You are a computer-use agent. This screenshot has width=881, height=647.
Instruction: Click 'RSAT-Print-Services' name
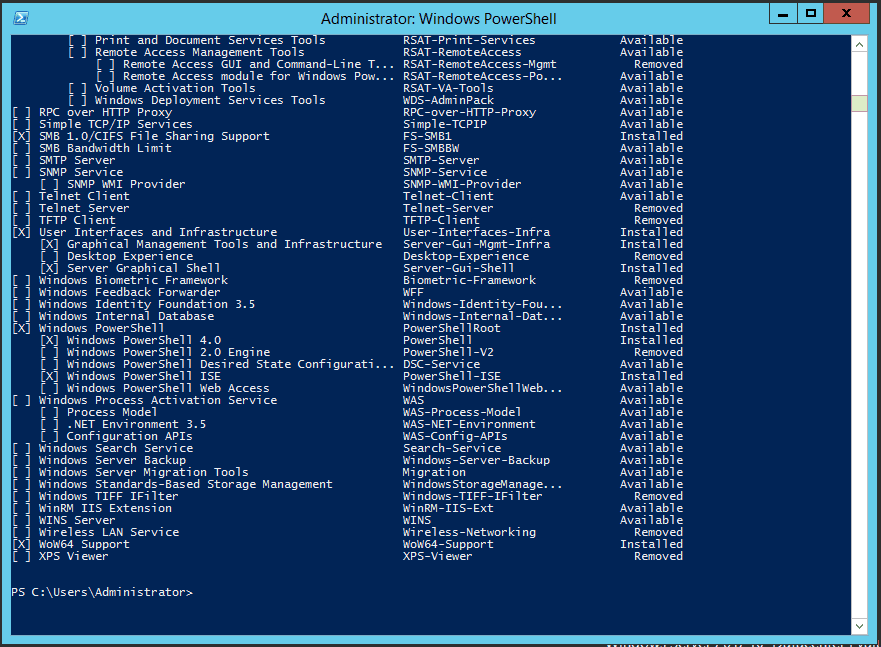[x=469, y=40]
